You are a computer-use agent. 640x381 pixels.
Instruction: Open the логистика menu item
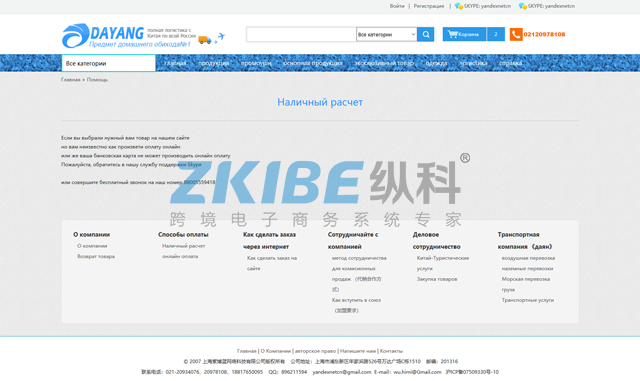click(x=473, y=63)
